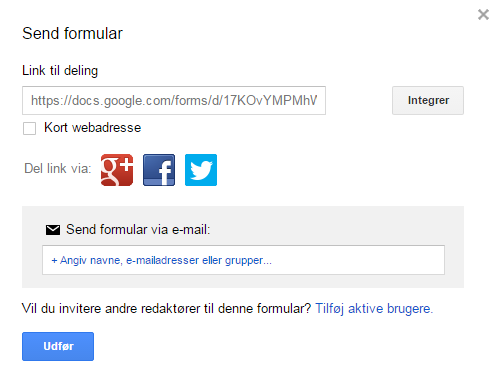Select the sharing link URL field
The height and width of the screenshot is (372, 501).
174,100
